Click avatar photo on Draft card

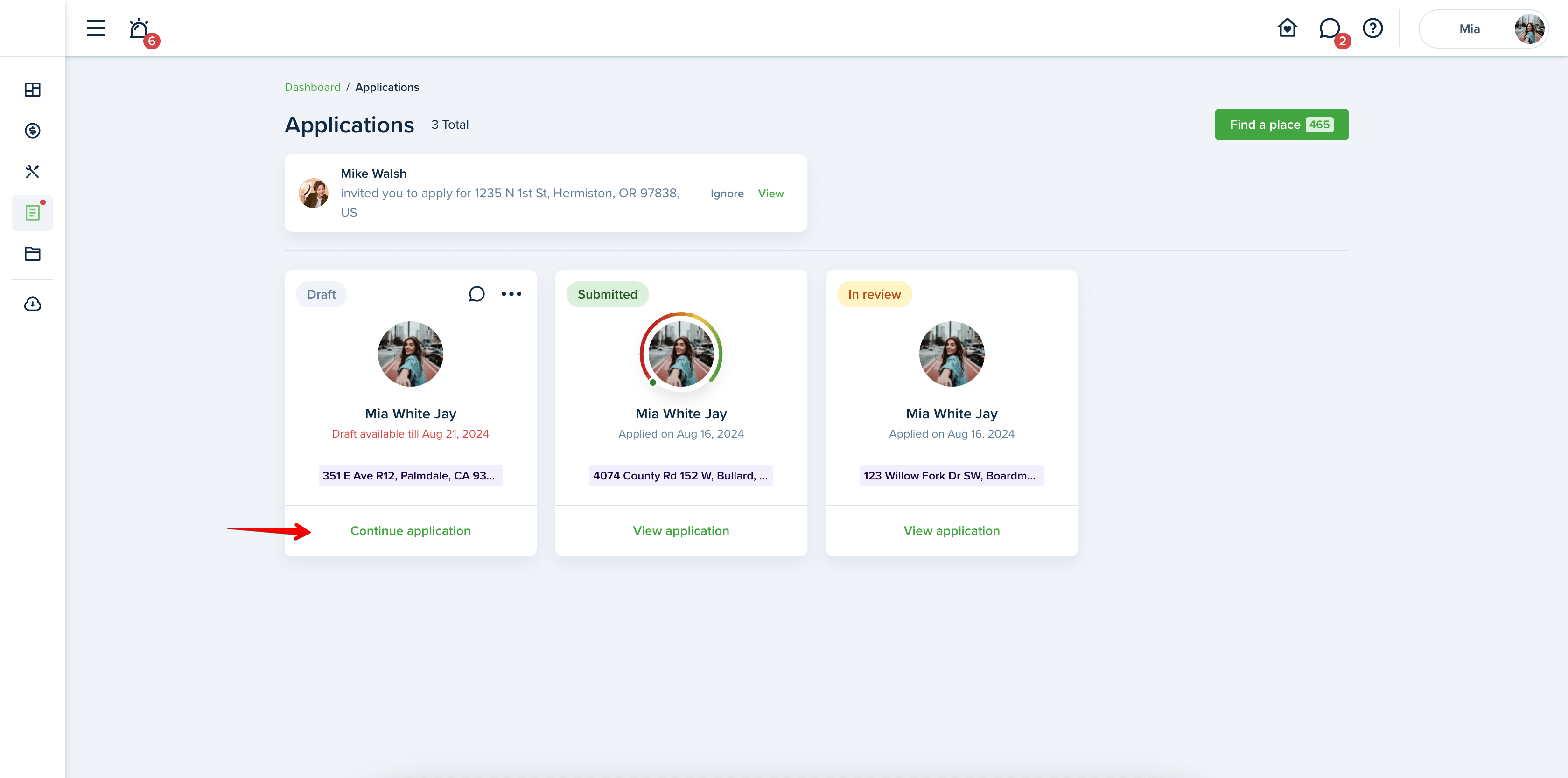coord(410,354)
